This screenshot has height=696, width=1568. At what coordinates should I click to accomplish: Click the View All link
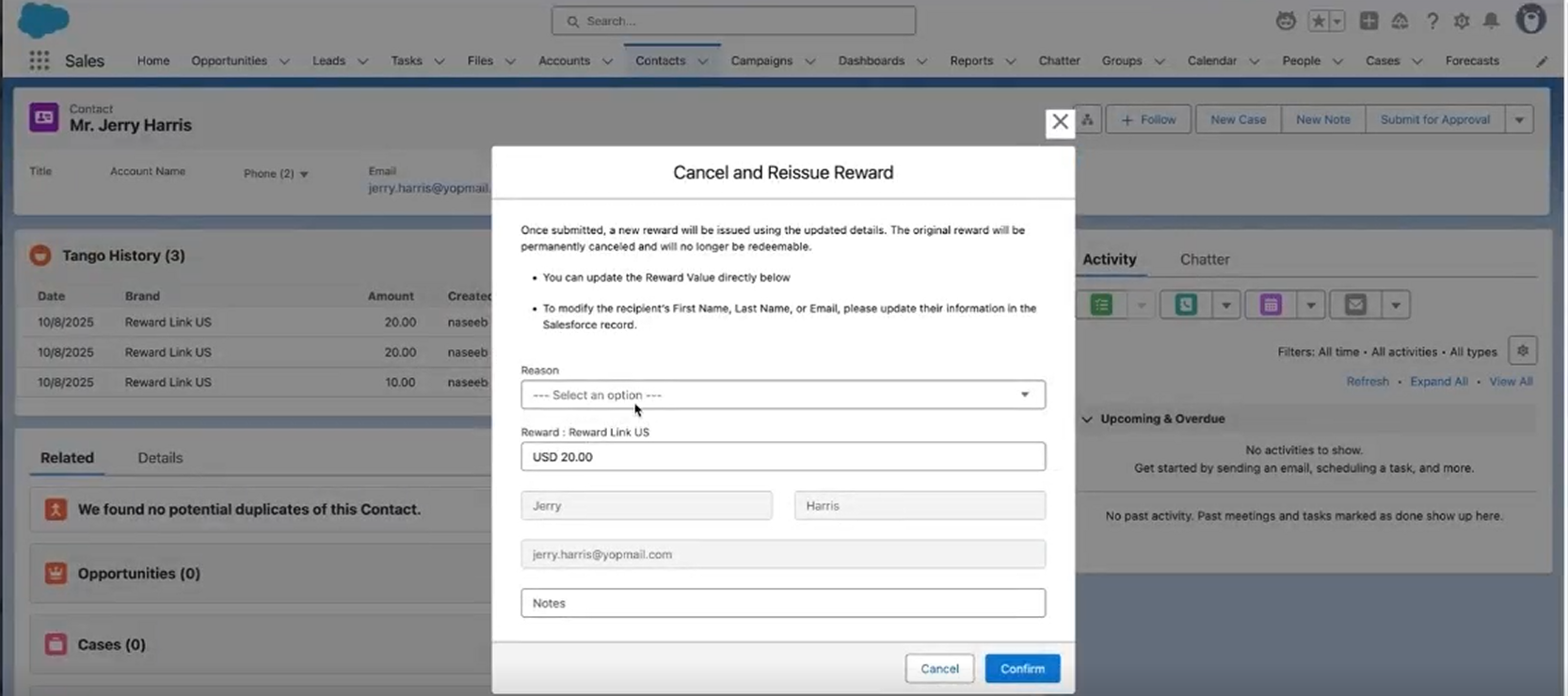coord(1511,382)
